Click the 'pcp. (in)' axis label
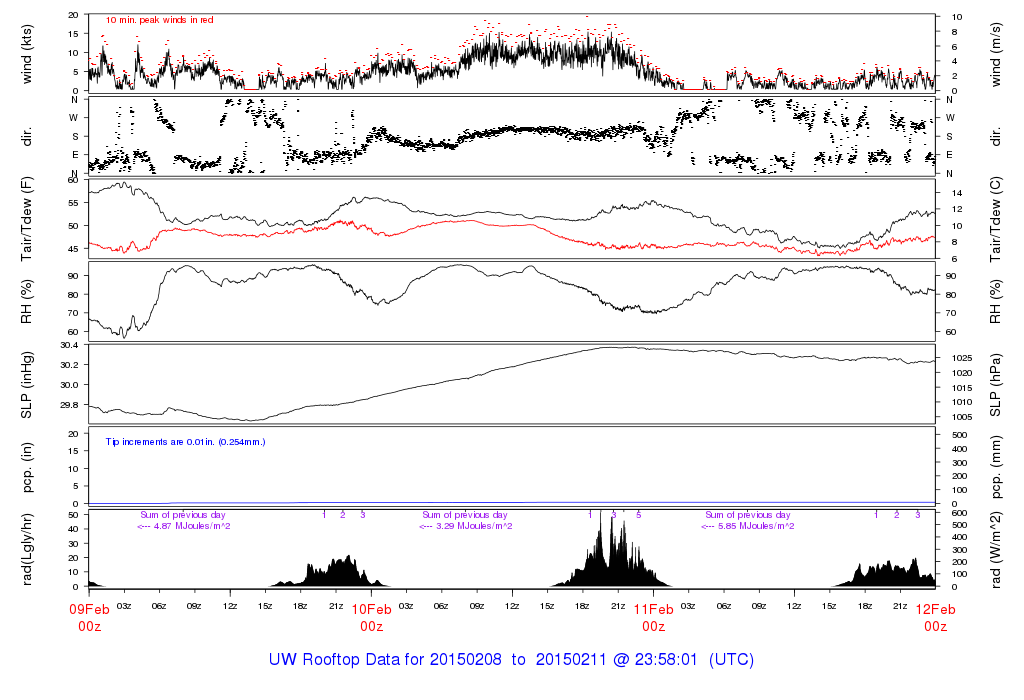The height and width of the screenshot is (700, 1024). click(26, 468)
